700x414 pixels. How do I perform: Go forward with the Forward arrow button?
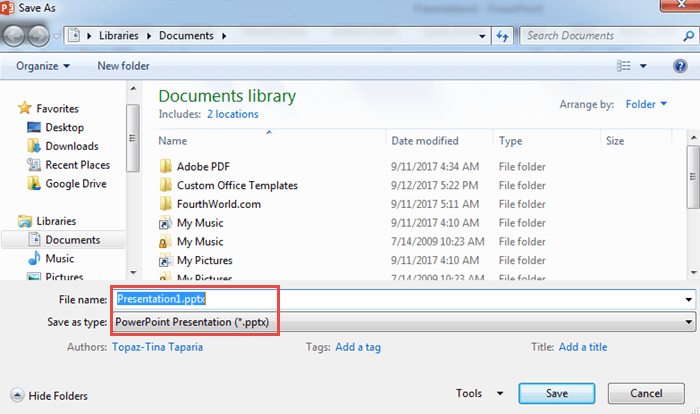(x=39, y=36)
